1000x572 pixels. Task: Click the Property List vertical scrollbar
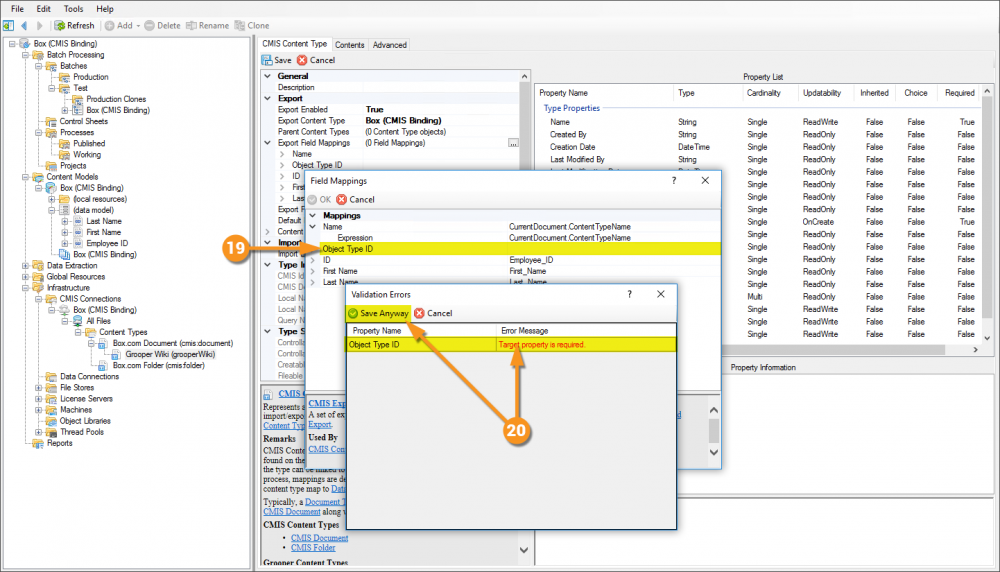[987, 214]
